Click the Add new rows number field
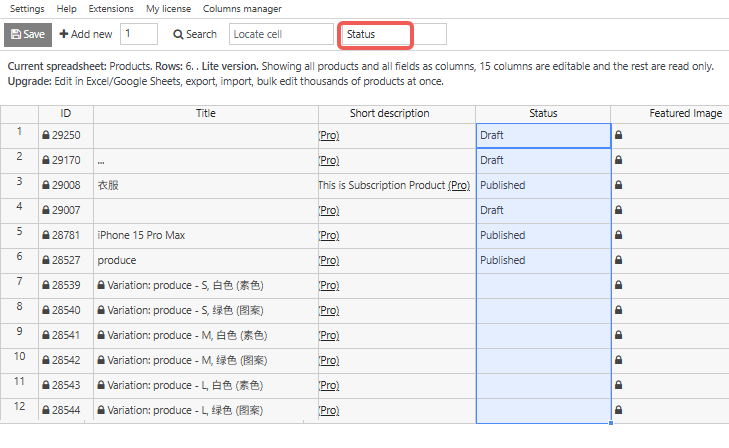The height and width of the screenshot is (448, 729). tap(139, 34)
